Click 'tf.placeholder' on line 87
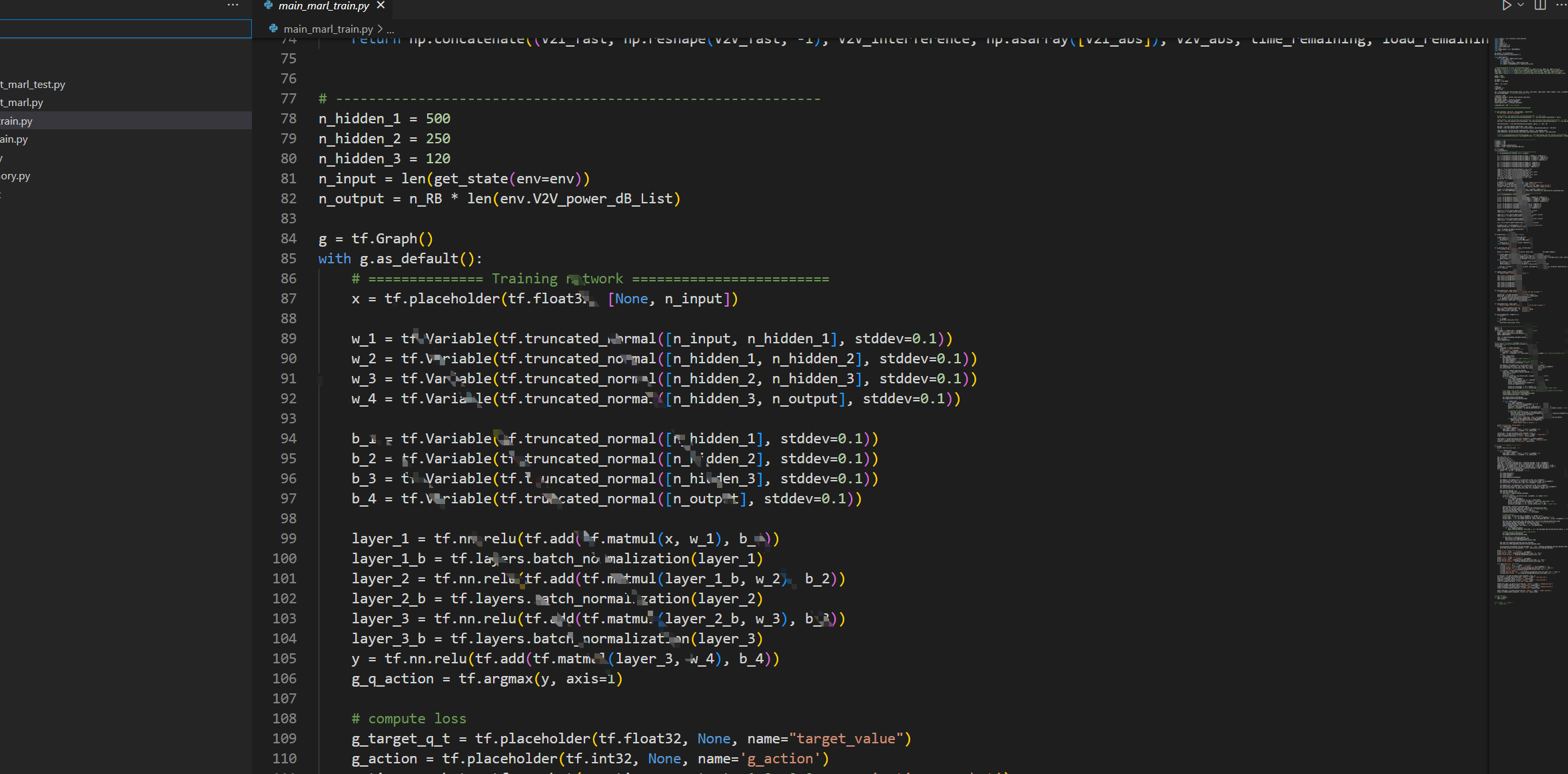Viewport: 1568px width, 774px height. (x=442, y=299)
